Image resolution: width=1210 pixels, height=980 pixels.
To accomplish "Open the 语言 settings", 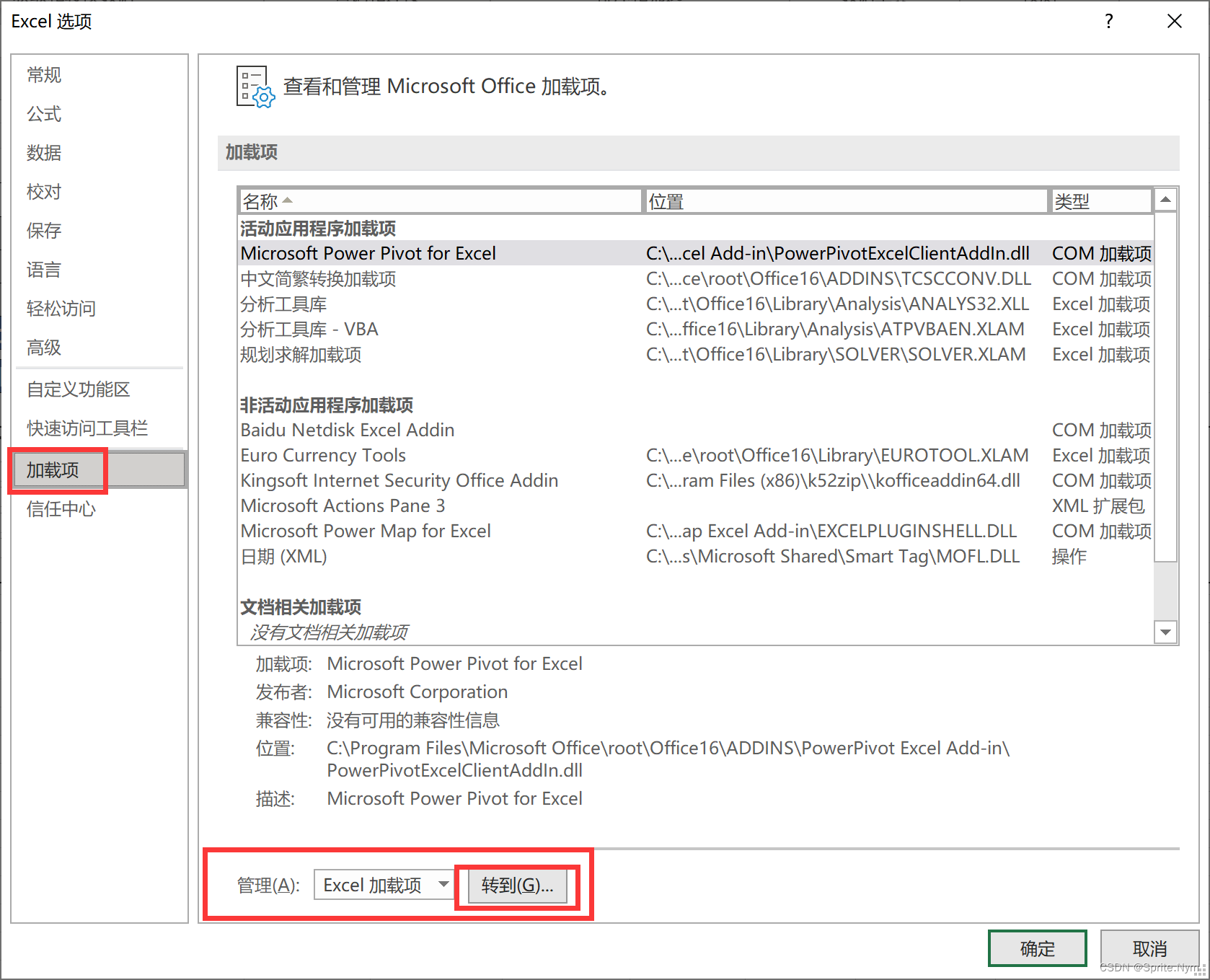I will [x=44, y=270].
